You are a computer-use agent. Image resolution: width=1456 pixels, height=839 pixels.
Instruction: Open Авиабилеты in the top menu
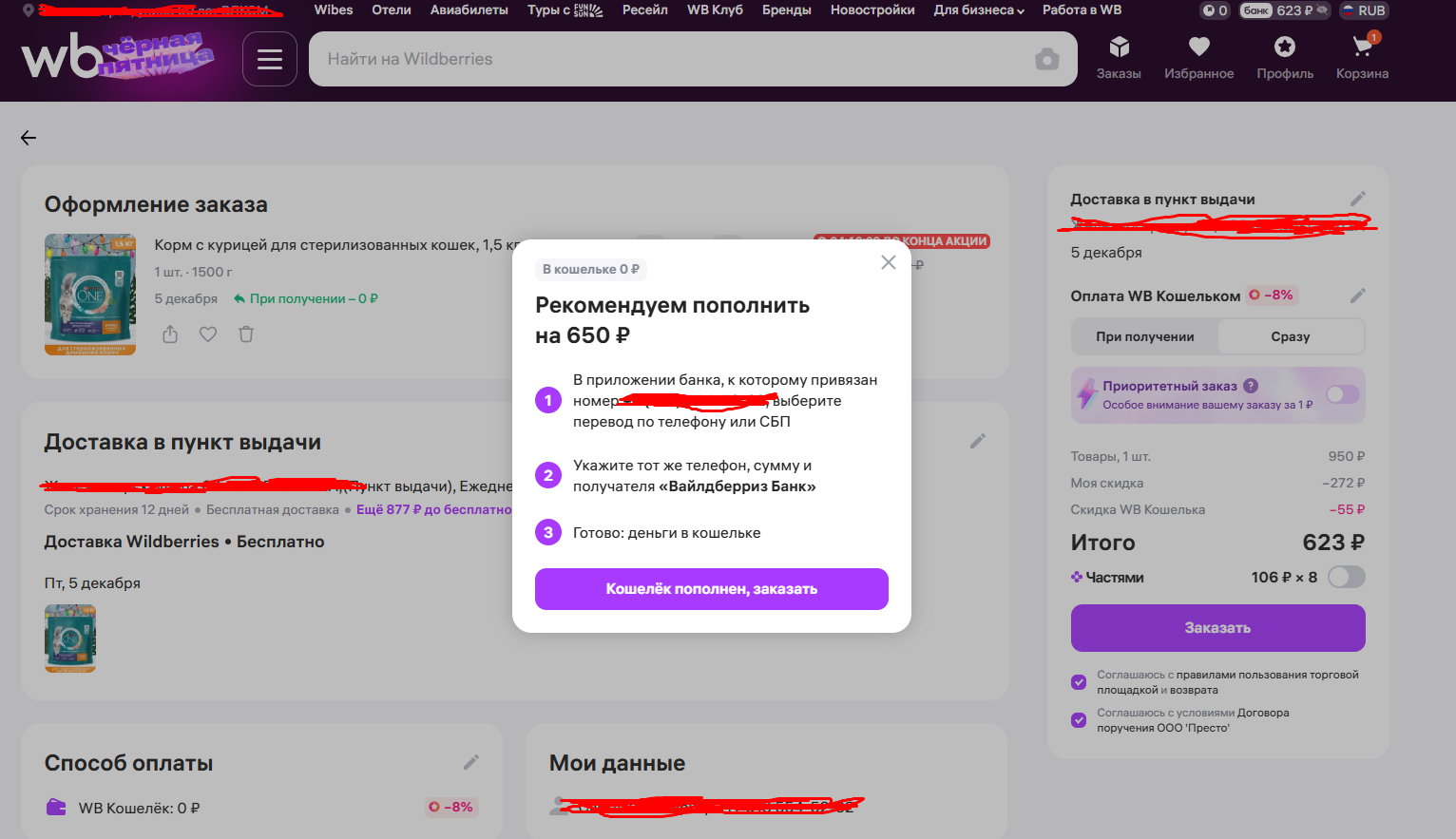point(469,10)
